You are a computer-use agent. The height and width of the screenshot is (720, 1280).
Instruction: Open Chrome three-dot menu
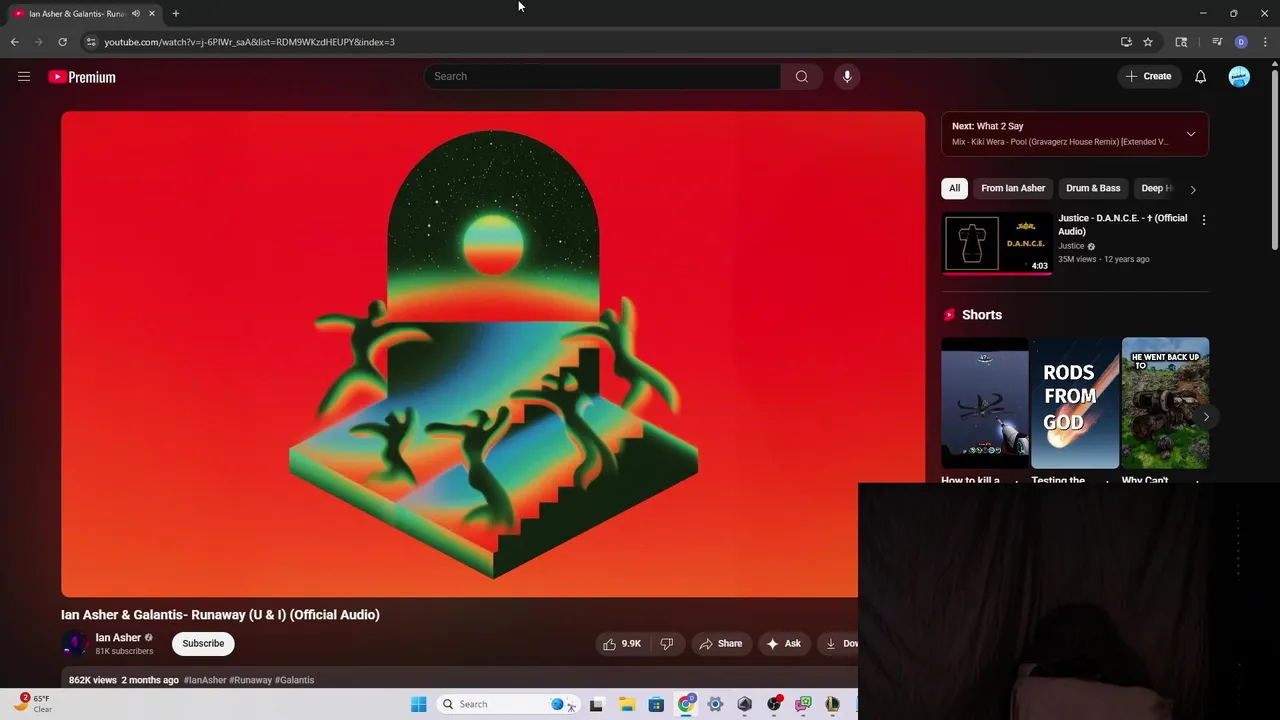click(x=1265, y=42)
